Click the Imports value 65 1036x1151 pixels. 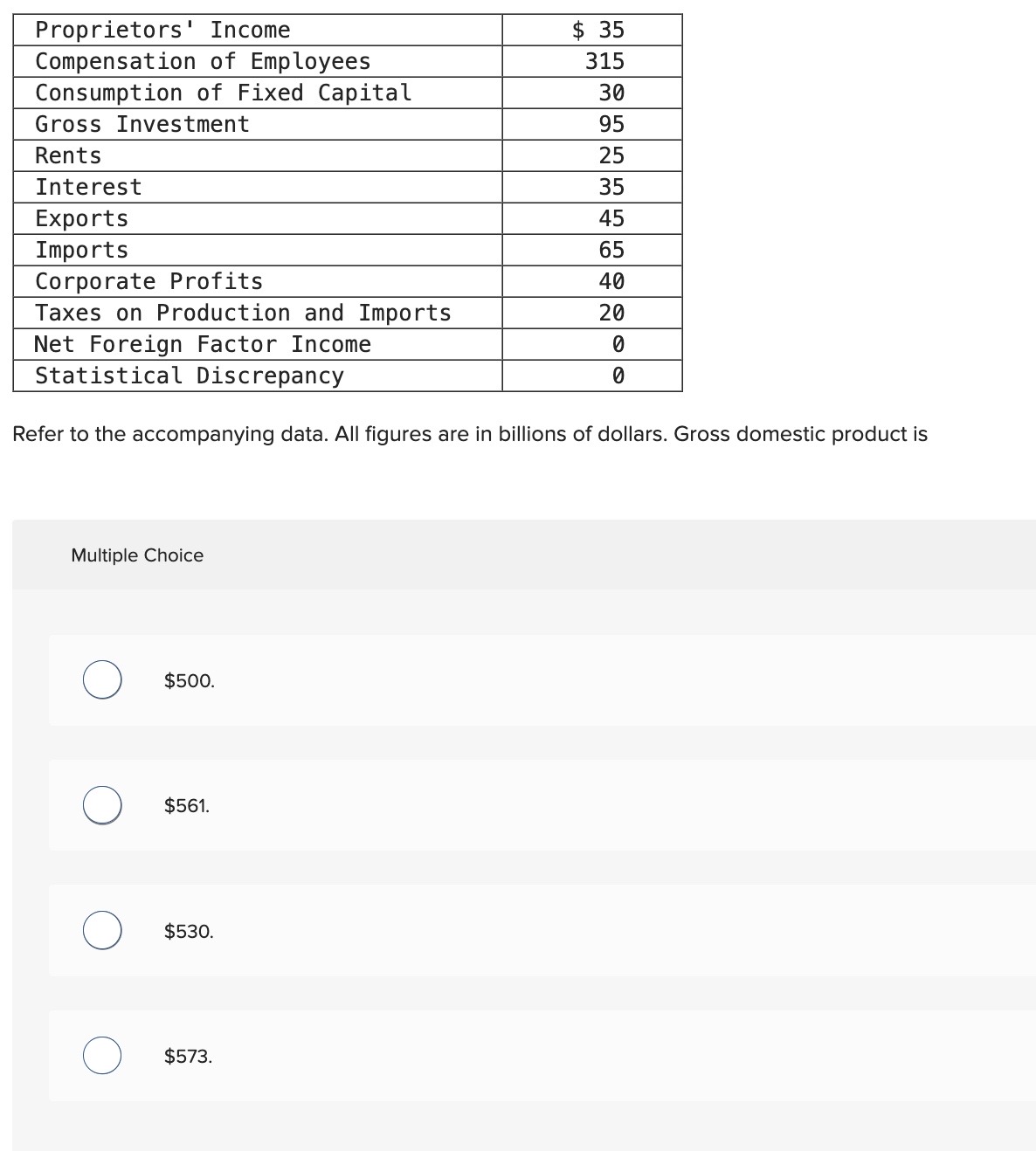pyautogui.click(x=614, y=250)
